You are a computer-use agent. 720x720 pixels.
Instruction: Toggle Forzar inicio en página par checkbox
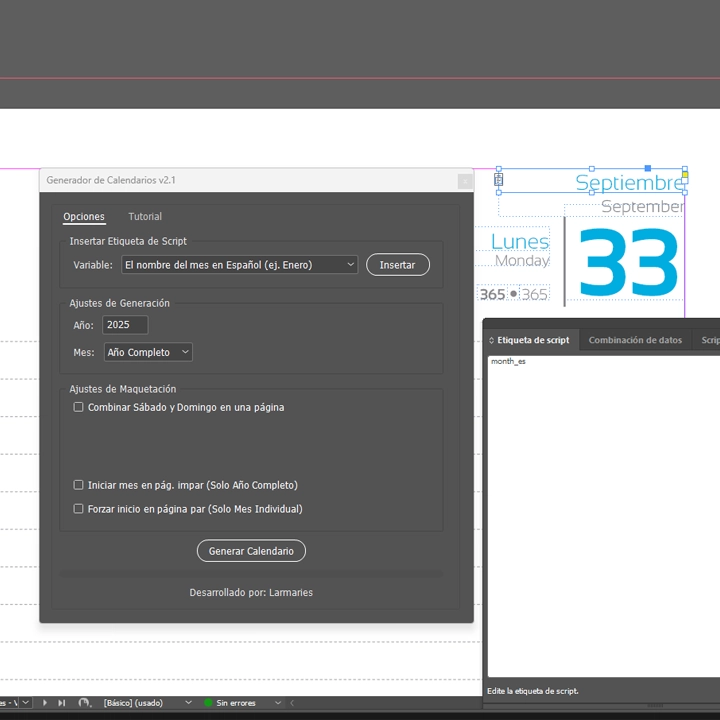tap(79, 509)
